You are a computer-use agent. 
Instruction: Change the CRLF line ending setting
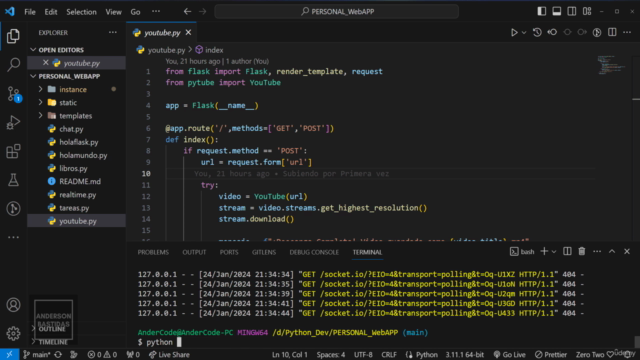pyautogui.click(x=389, y=355)
